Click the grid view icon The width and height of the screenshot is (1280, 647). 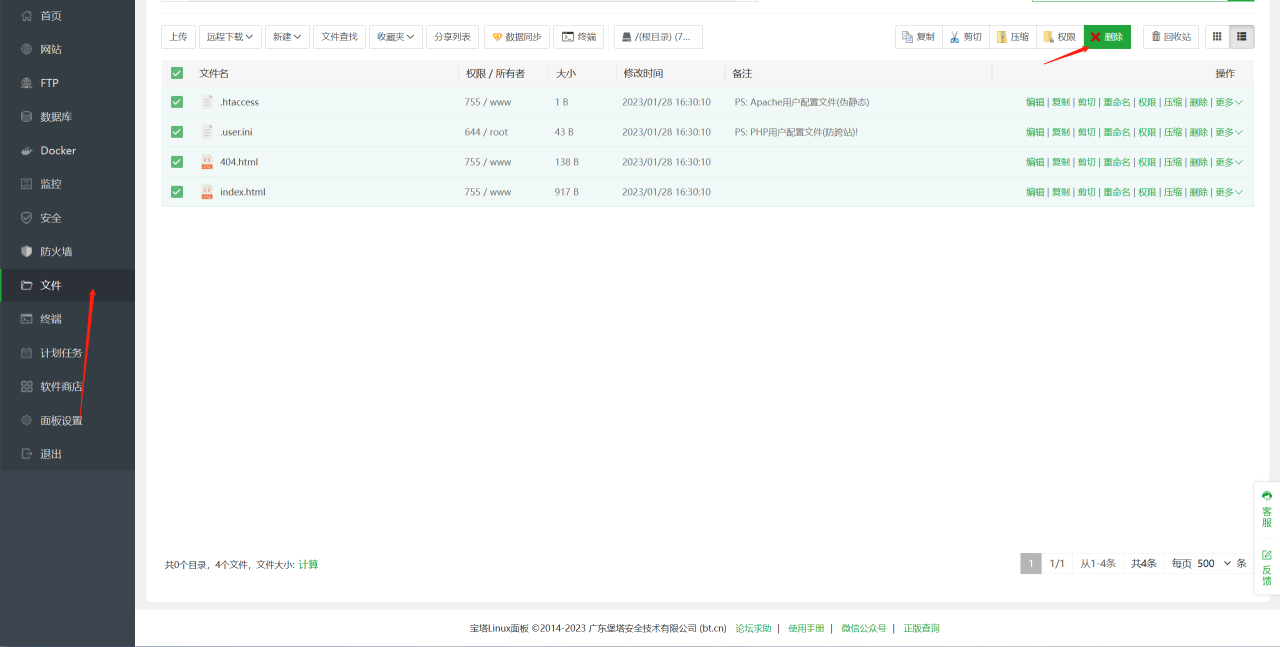point(1217,37)
